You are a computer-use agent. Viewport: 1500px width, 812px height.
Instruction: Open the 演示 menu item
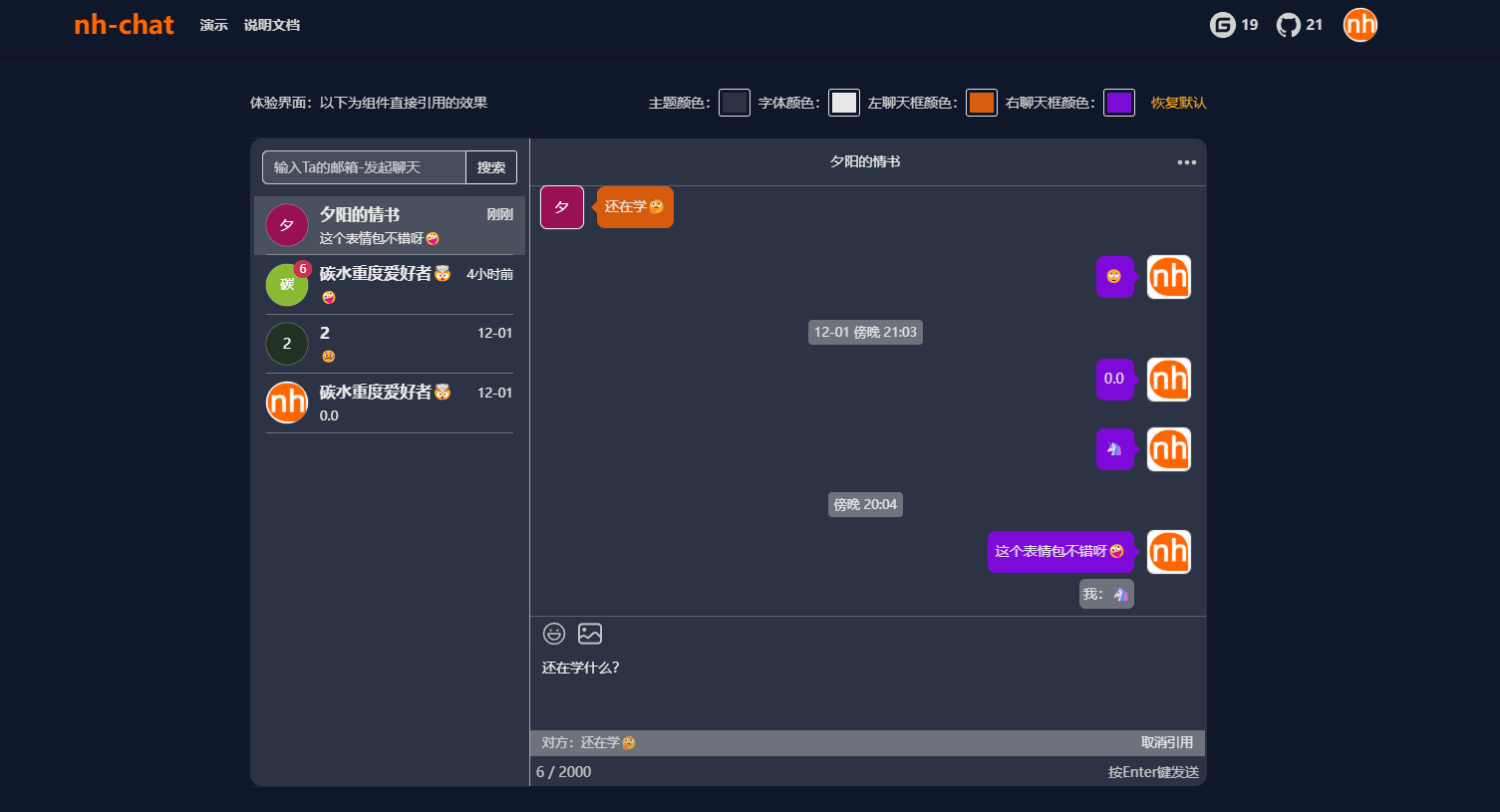pyautogui.click(x=213, y=25)
